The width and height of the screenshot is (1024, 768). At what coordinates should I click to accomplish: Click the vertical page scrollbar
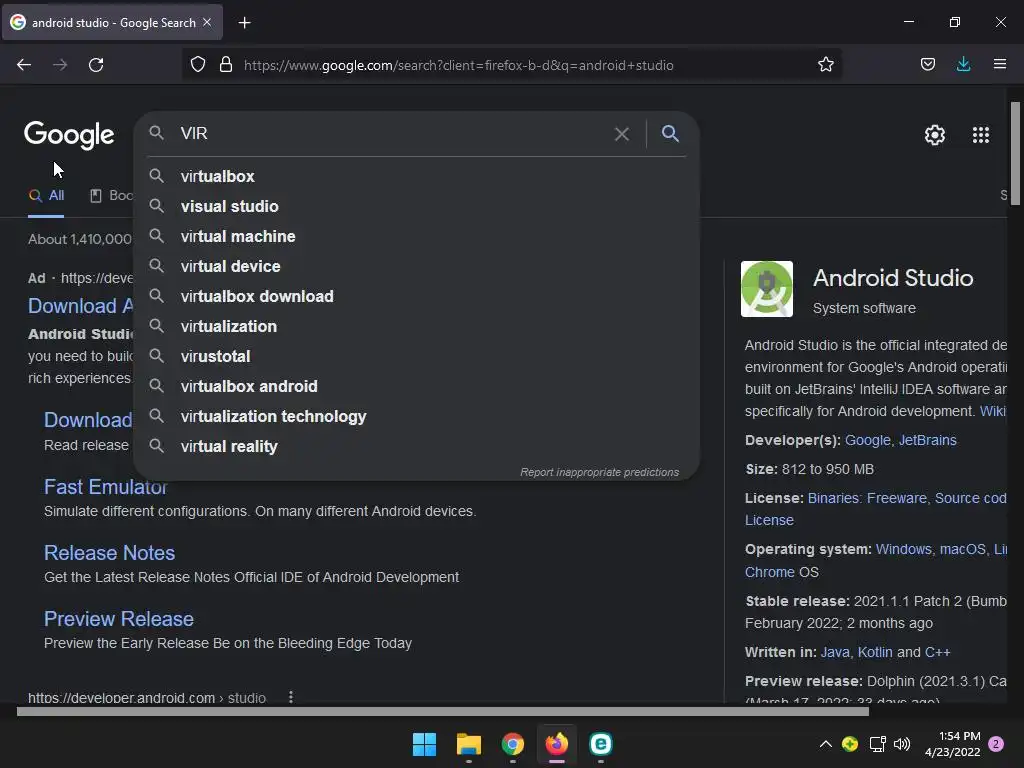pos(1015,154)
